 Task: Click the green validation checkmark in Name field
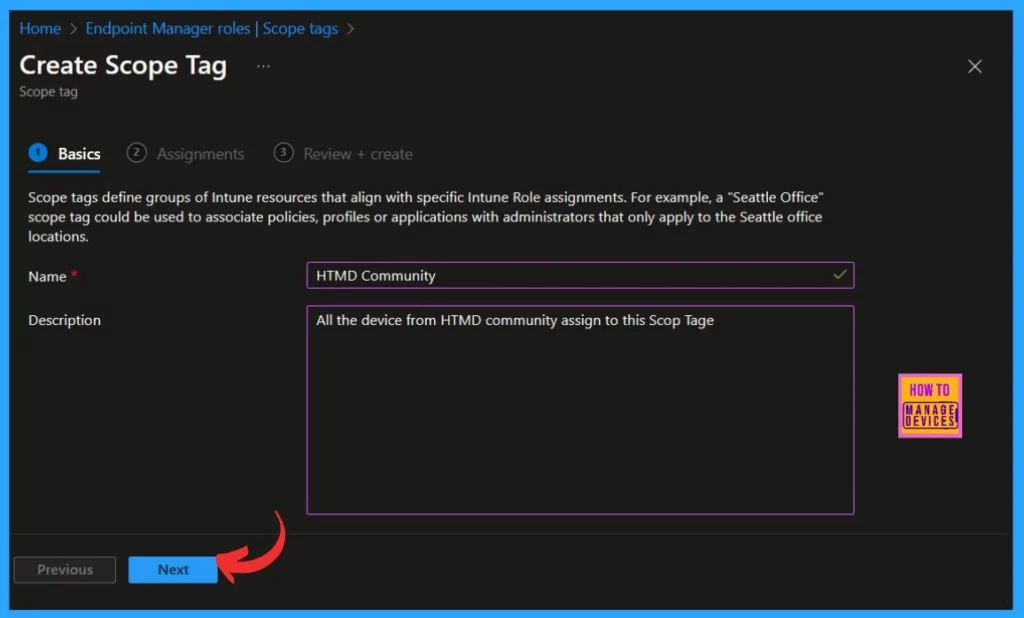840,274
